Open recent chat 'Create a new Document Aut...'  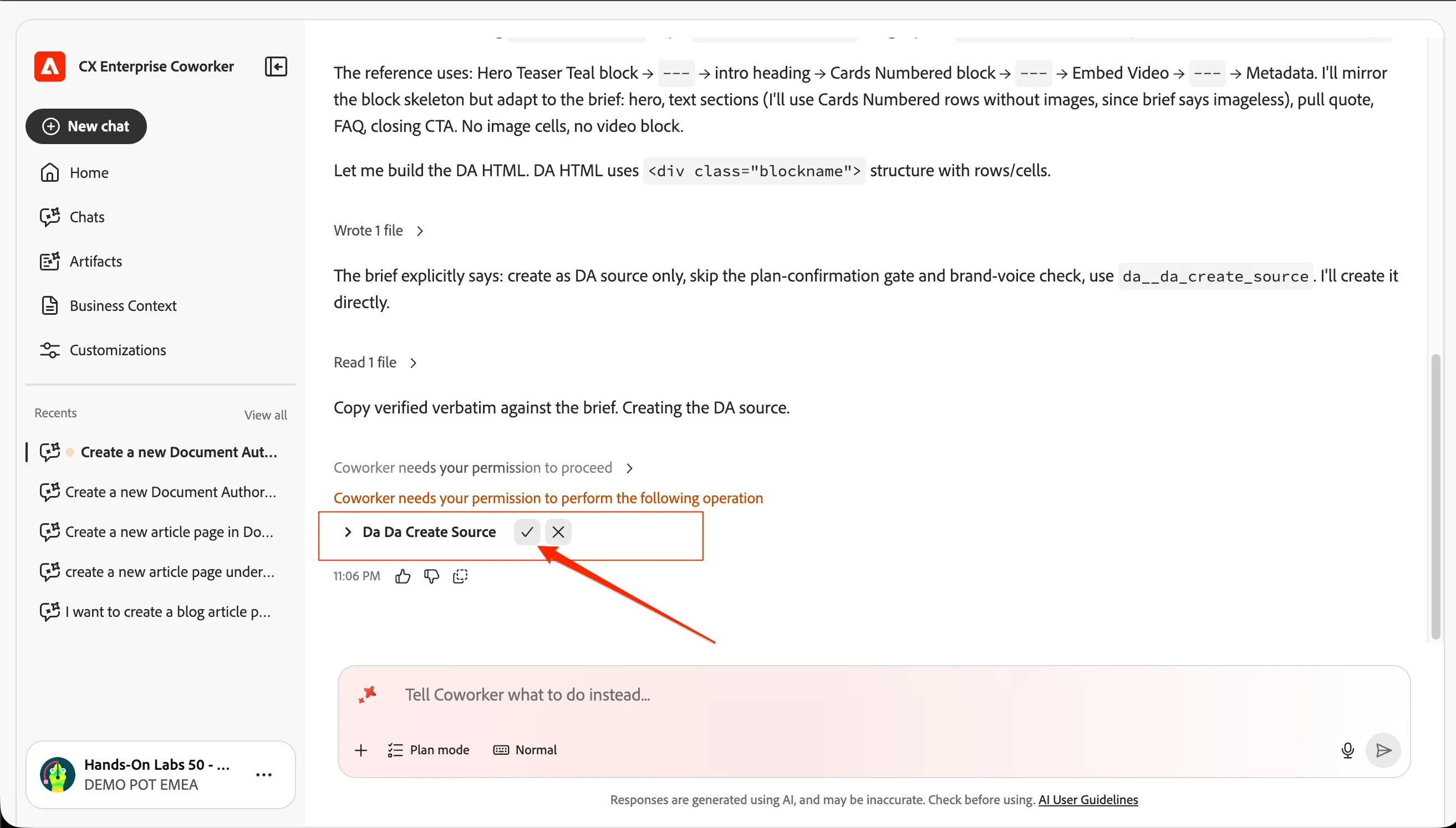[x=161, y=452]
